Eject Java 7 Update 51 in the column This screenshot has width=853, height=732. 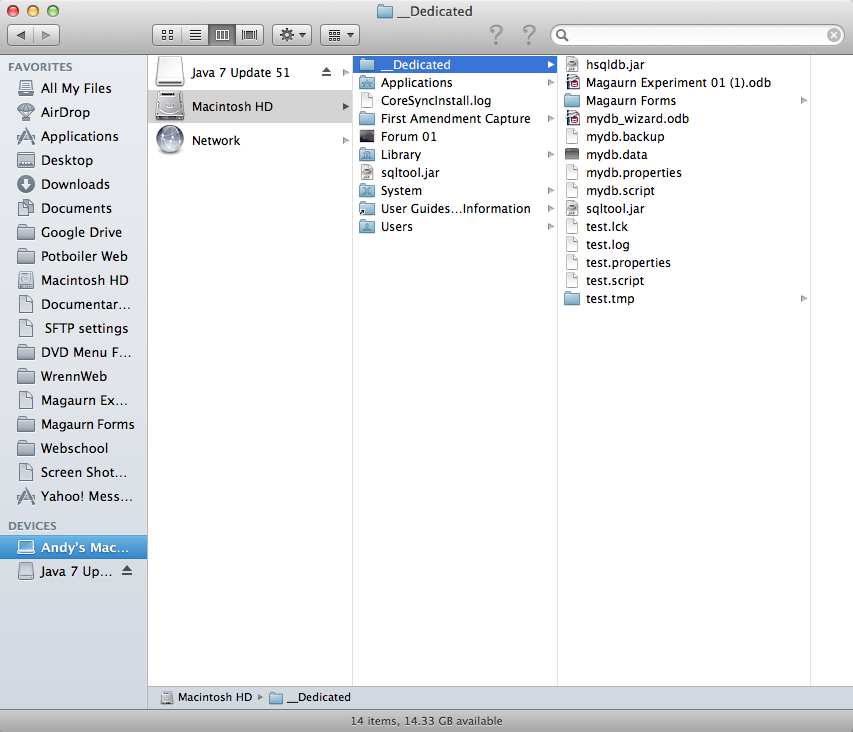coord(327,72)
